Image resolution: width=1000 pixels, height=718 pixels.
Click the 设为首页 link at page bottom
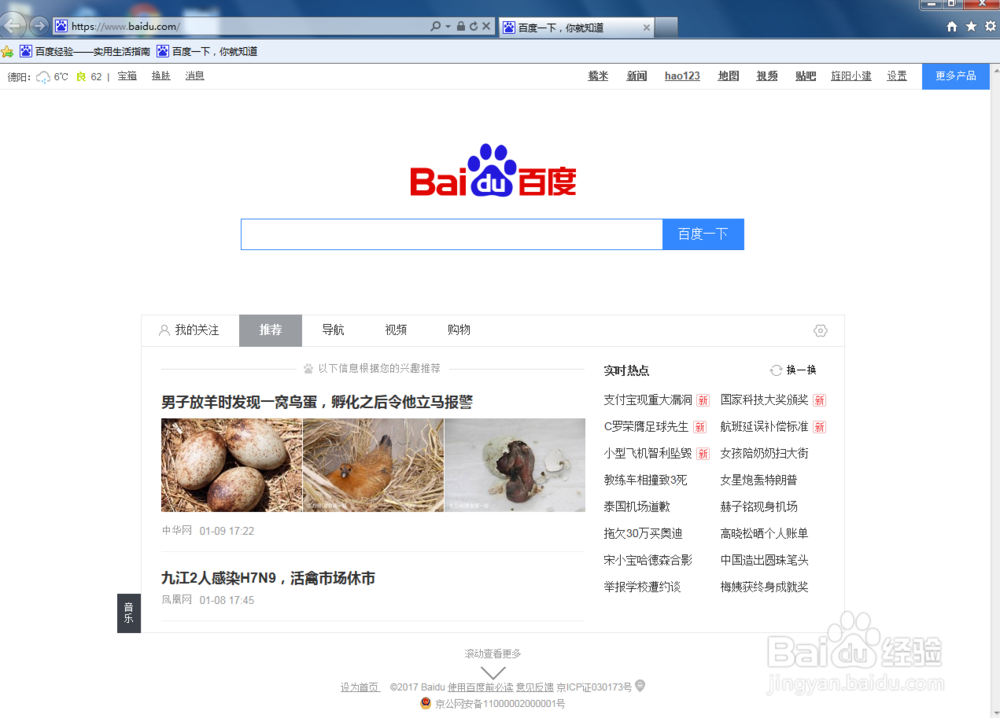click(x=359, y=687)
